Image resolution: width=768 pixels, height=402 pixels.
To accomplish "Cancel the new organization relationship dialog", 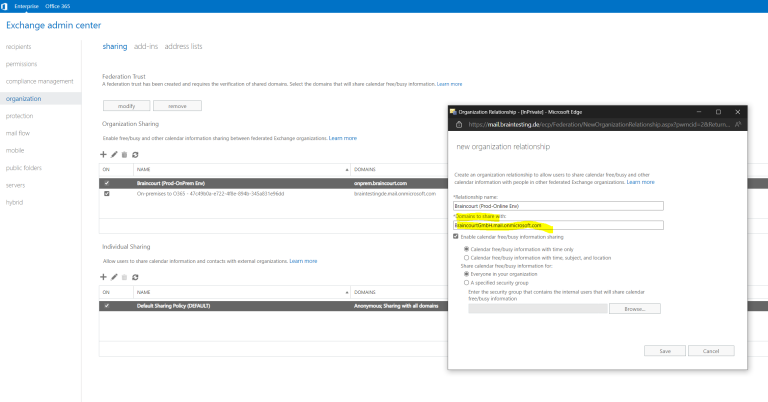I will (711, 351).
